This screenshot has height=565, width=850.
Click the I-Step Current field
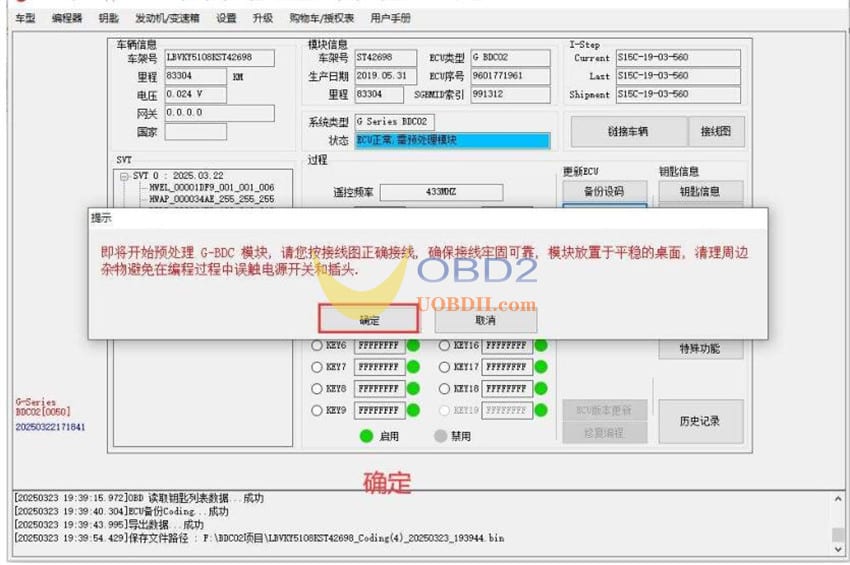click(x=678, y=58)
